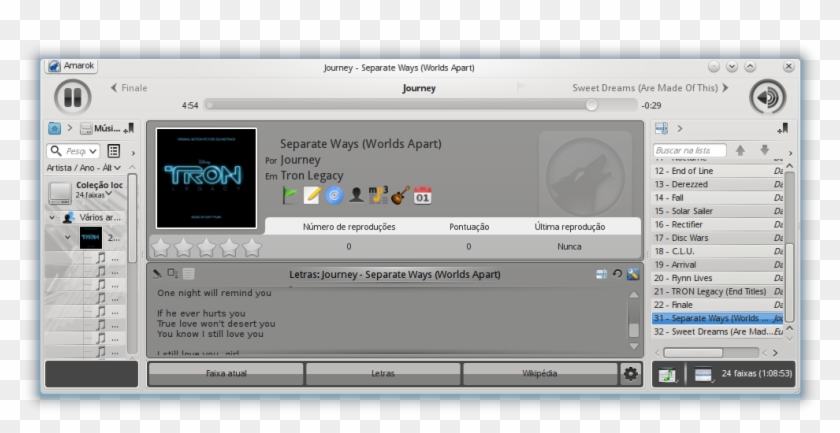
Task: Toggle lyrics auto-scroll icon
Action: pyautogui.click(x=172, y=274)
